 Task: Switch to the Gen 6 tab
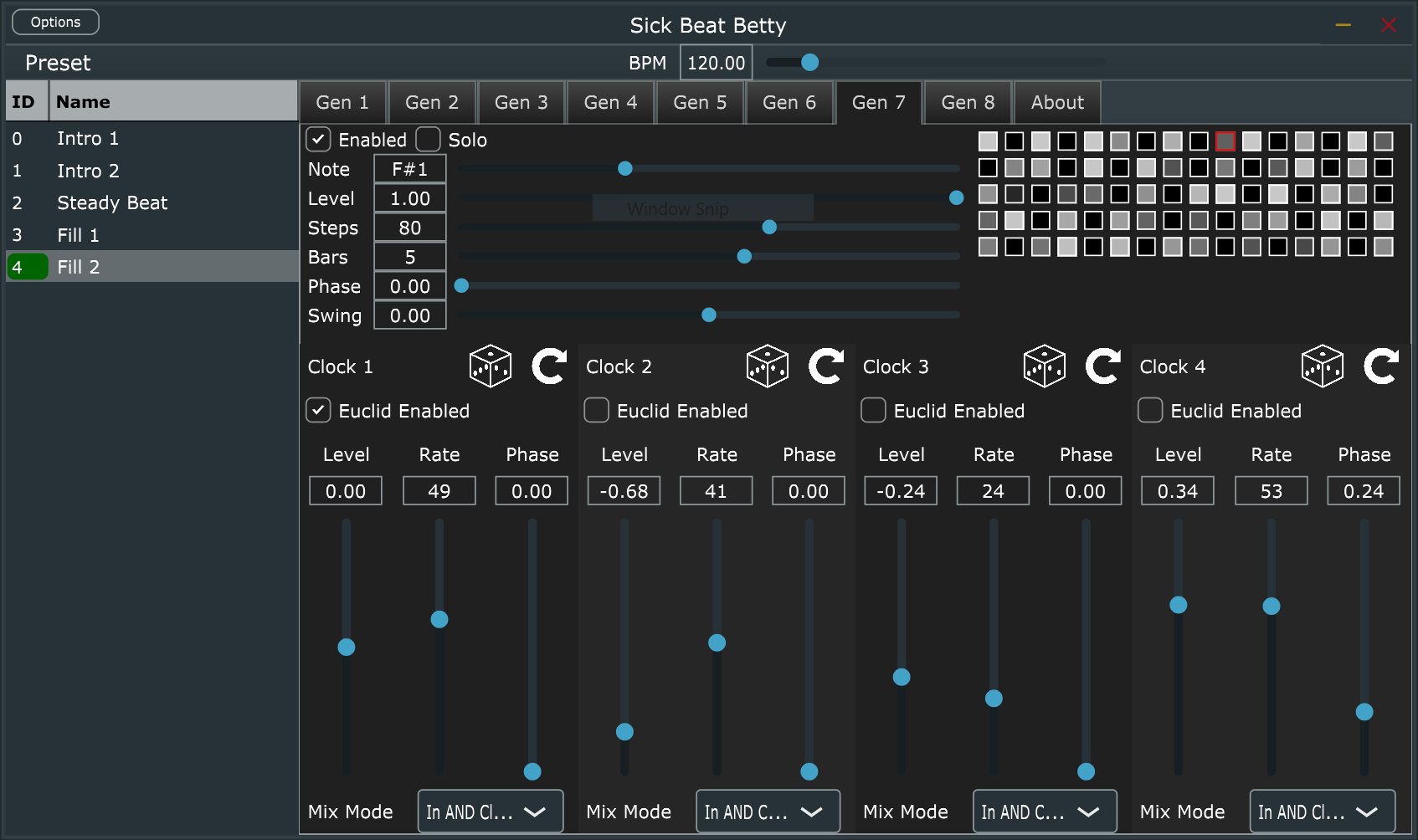(x=789, y=102)
